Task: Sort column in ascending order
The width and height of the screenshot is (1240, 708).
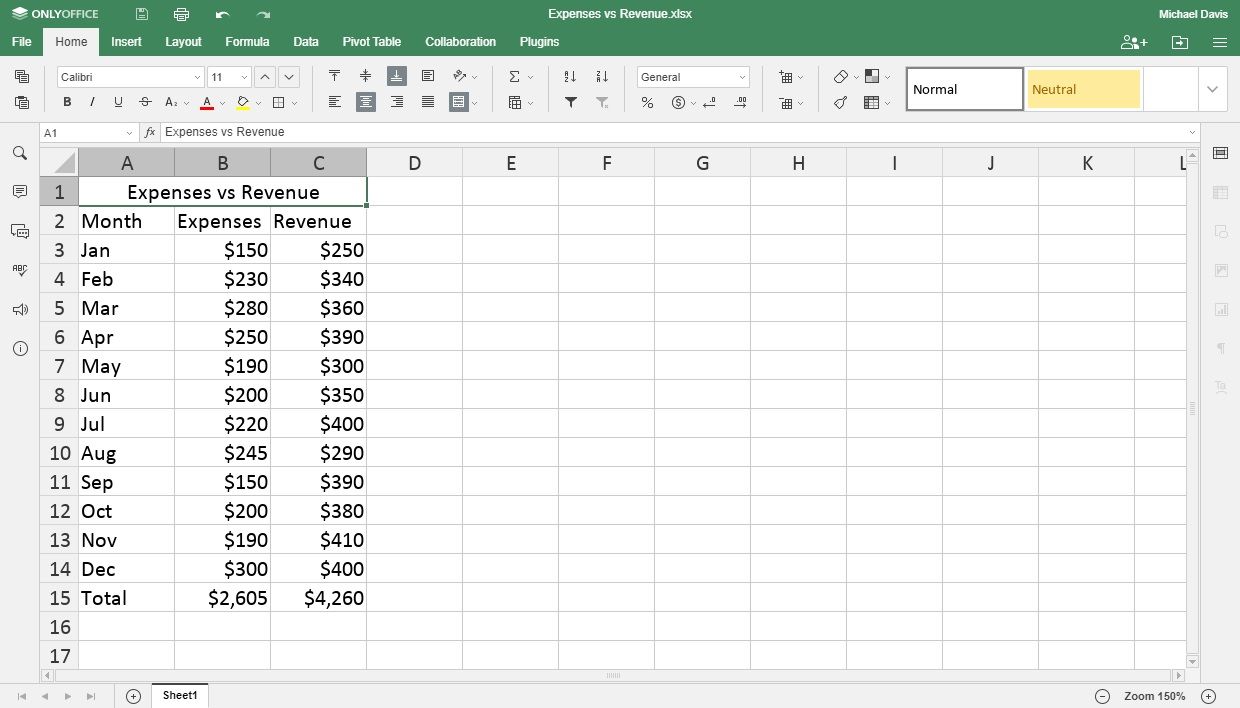Action: 570,77
